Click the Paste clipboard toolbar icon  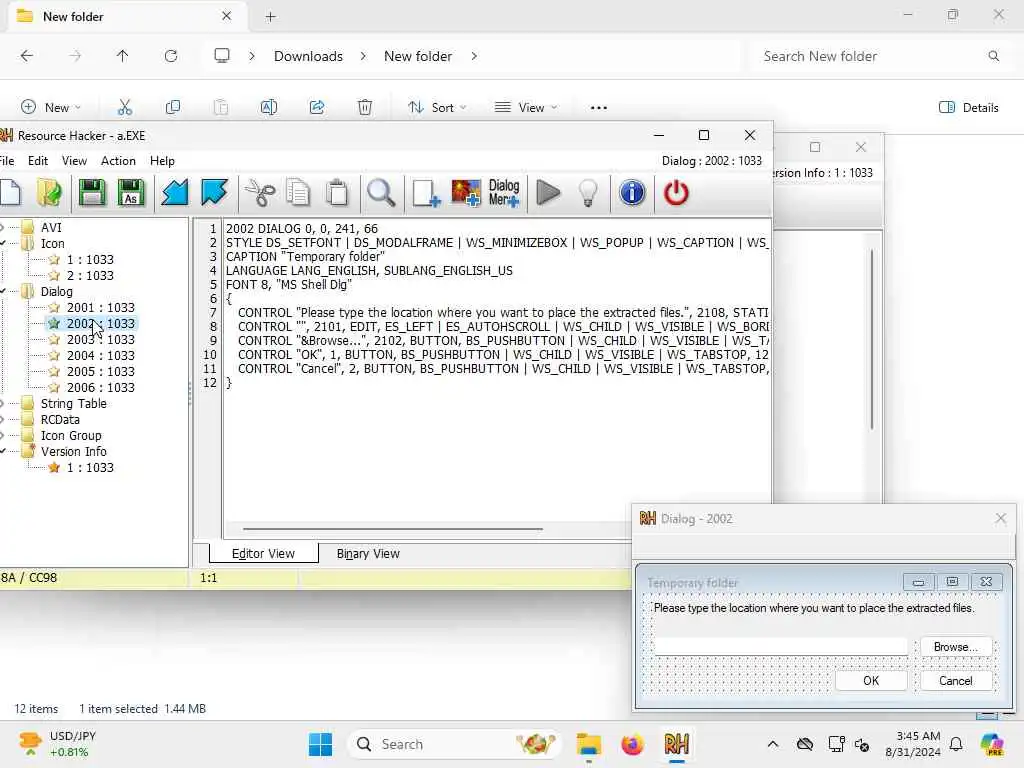pyautogui.click(x=338, y=193)
